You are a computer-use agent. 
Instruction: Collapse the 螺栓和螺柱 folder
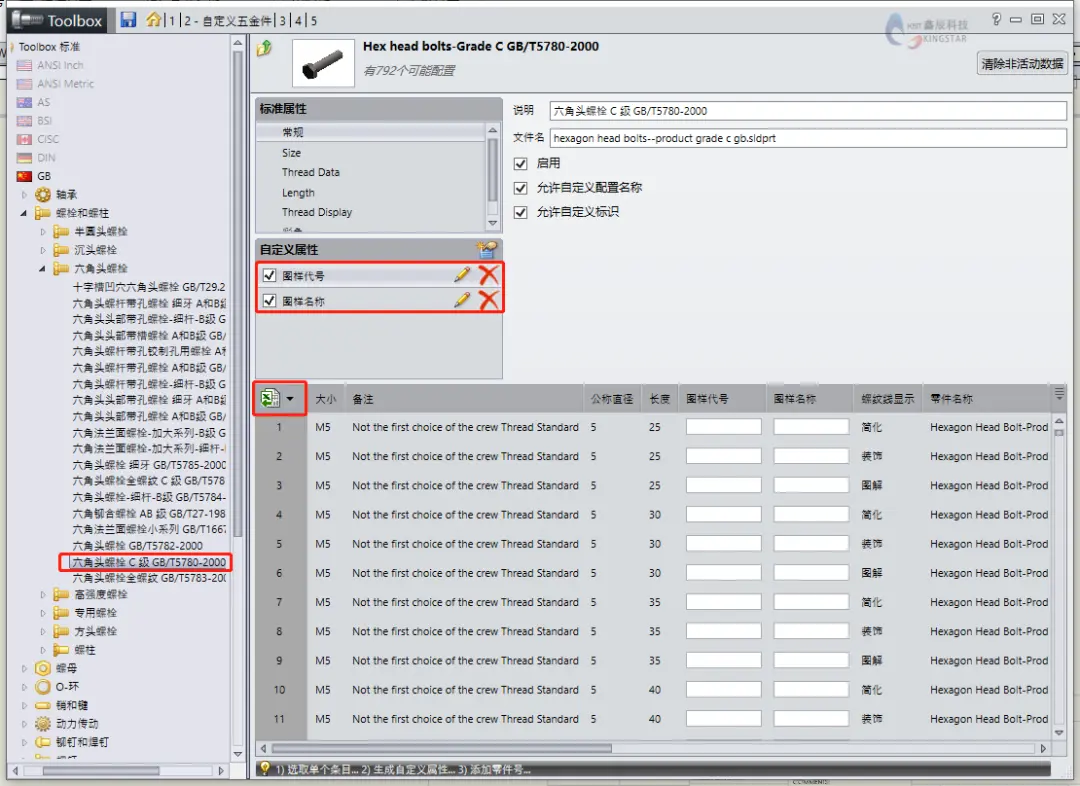[x=24, y=213]
